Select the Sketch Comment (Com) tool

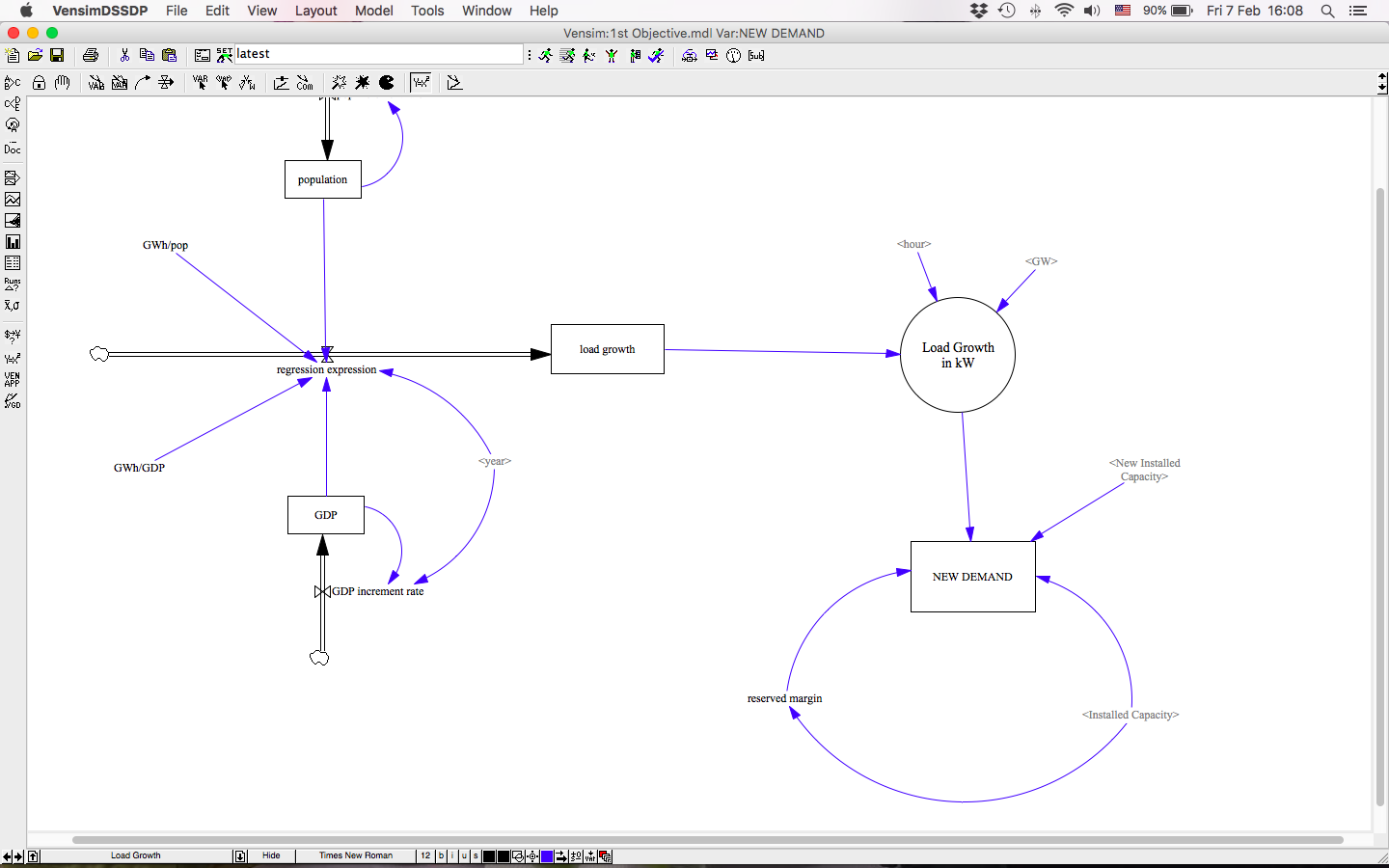[x=305, y=83]
